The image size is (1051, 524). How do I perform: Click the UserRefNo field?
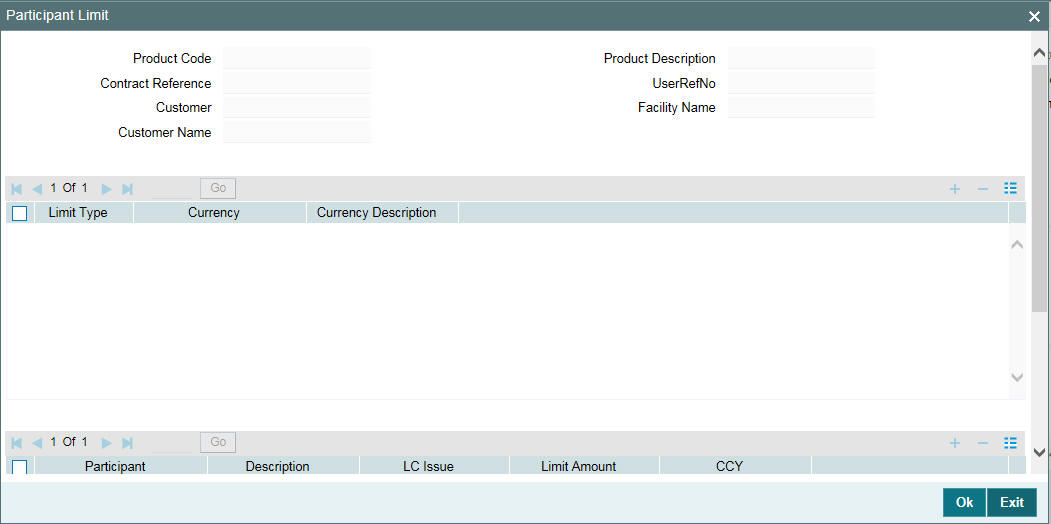(x=801, y=84)
